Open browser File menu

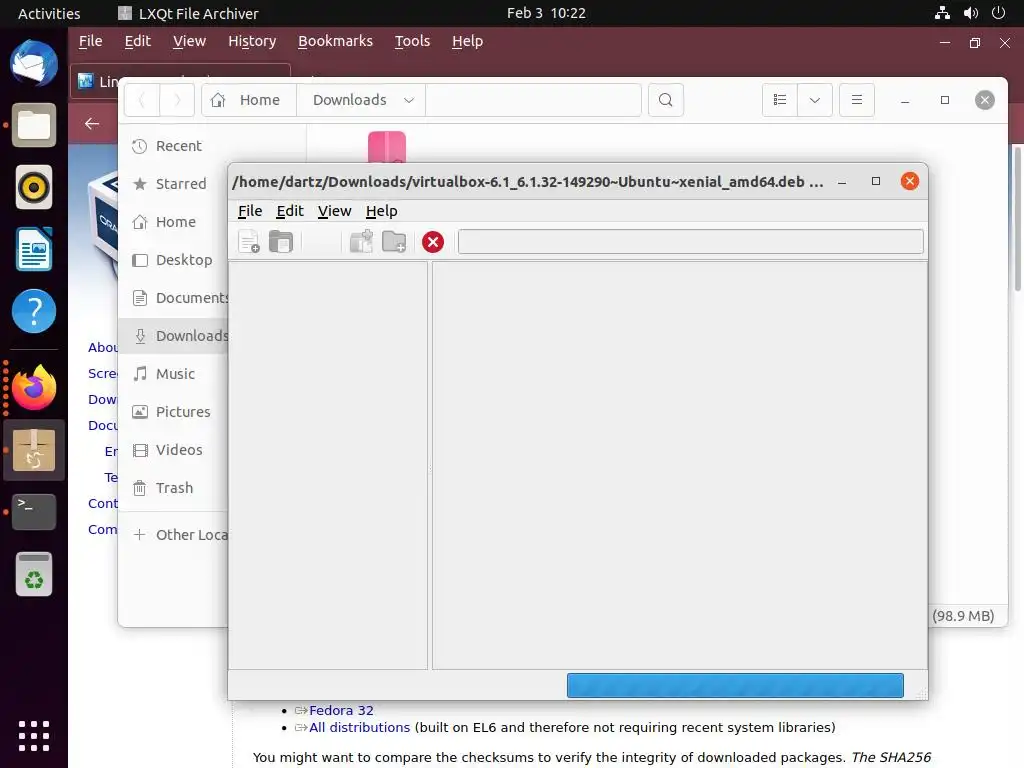91,41
